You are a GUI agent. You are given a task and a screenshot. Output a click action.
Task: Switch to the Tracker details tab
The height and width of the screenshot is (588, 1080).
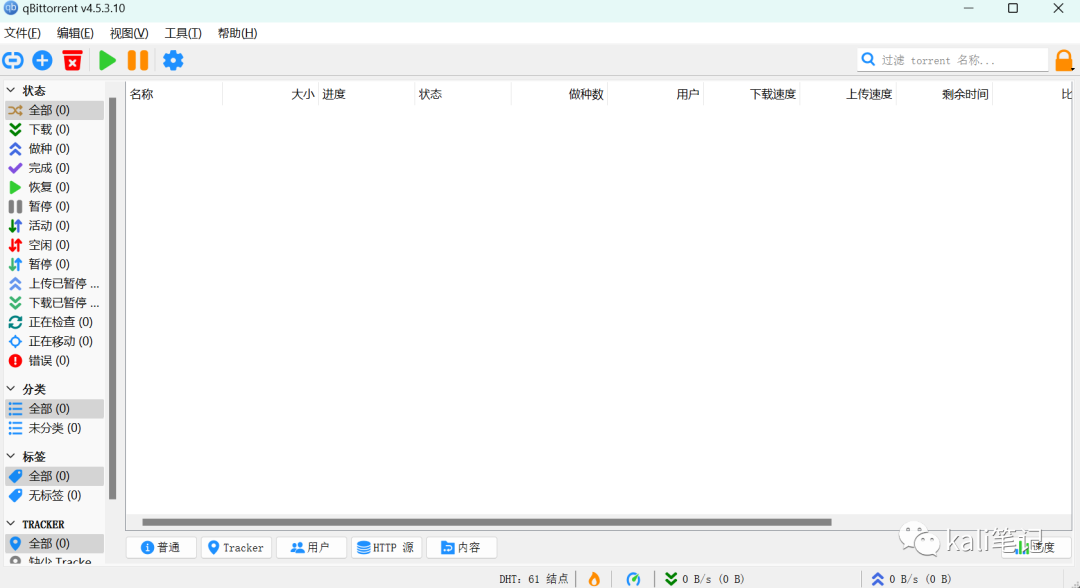[x=236, y=547]
